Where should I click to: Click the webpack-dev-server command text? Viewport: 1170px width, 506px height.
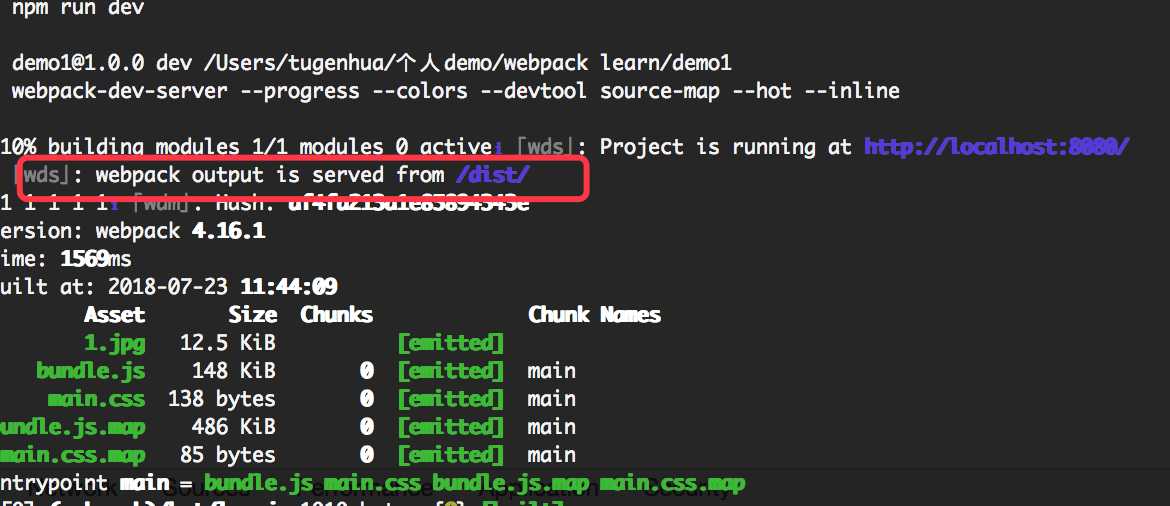tap(185, 91)
